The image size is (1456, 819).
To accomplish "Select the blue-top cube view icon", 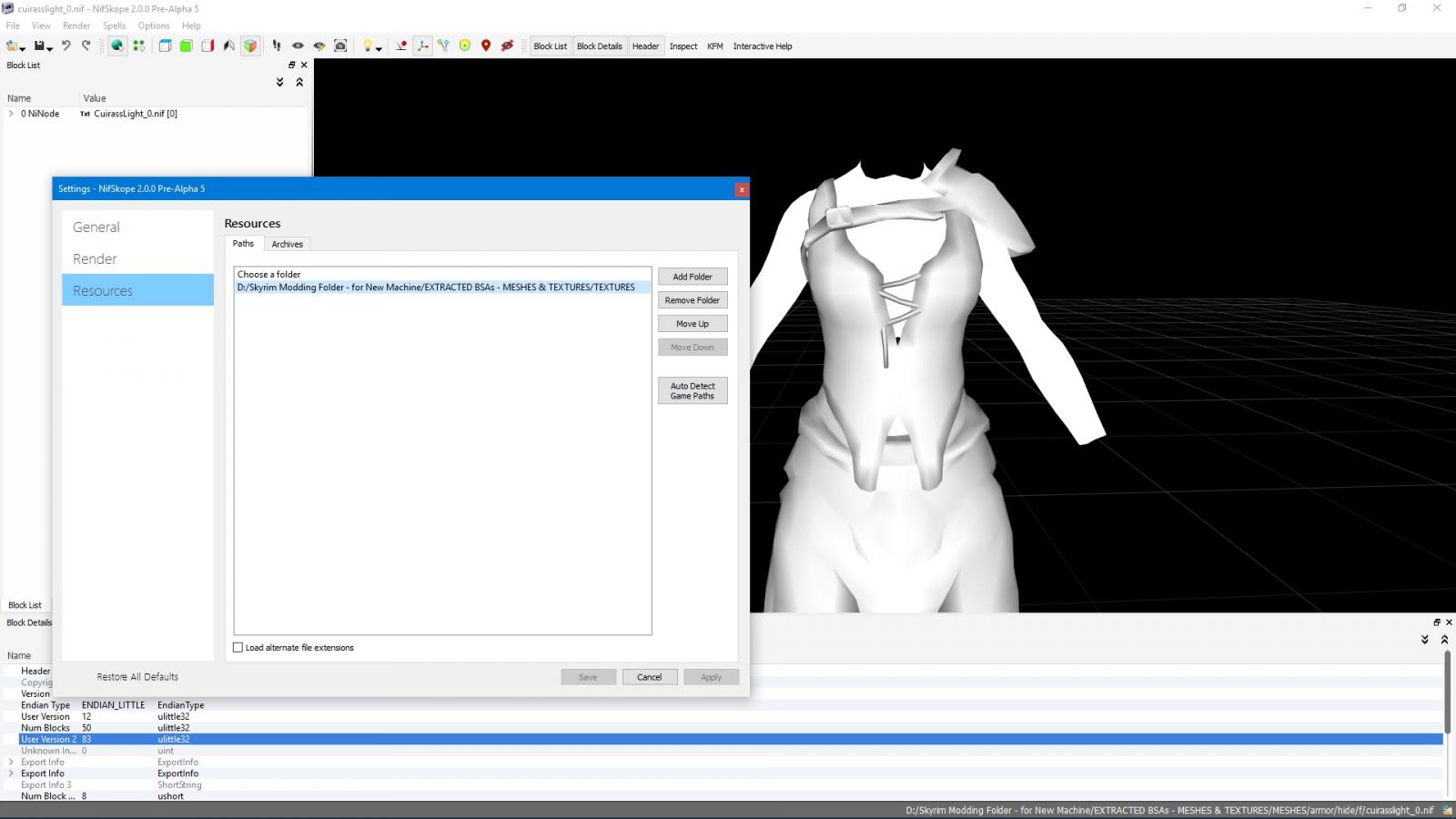I will pyautogui.click(x=165, y=45).
